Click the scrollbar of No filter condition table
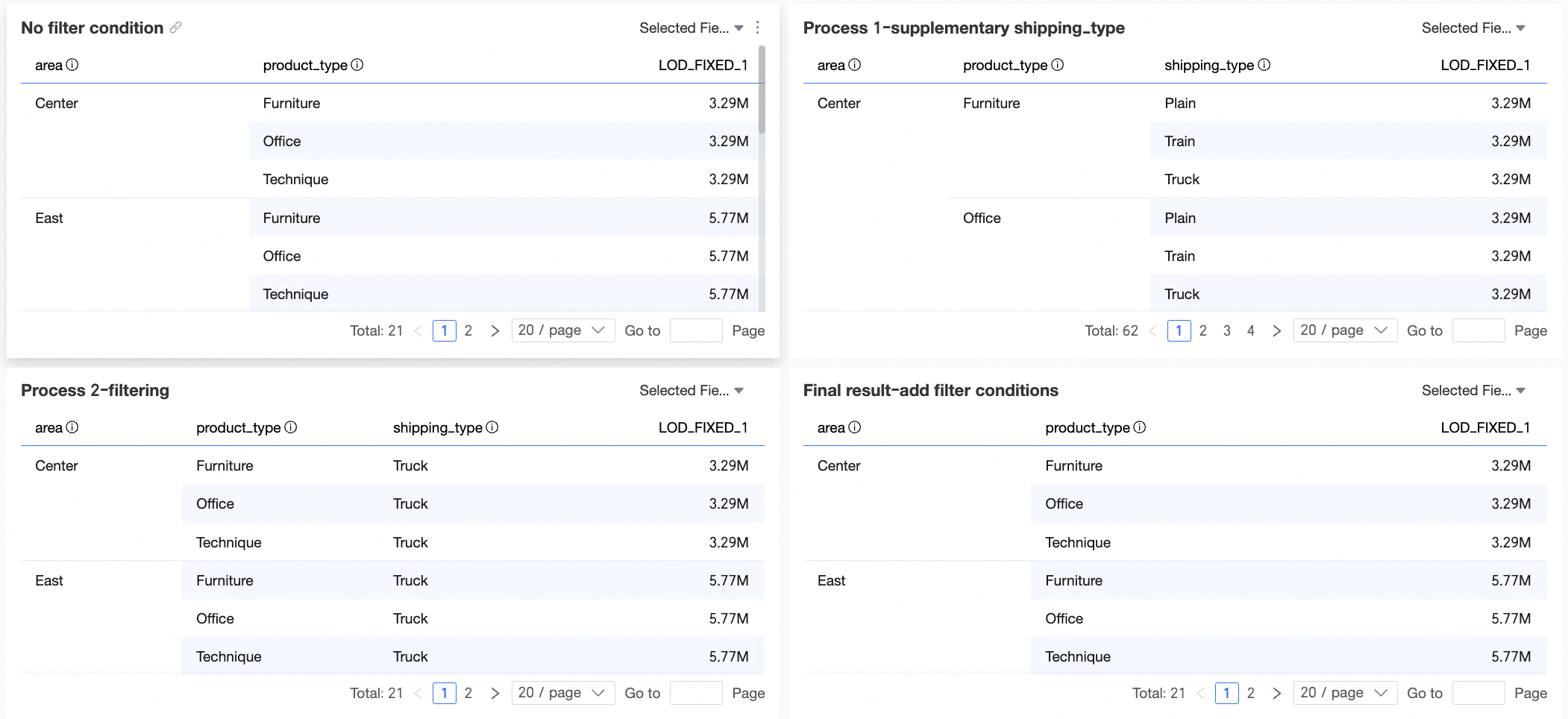 (762, 90)
